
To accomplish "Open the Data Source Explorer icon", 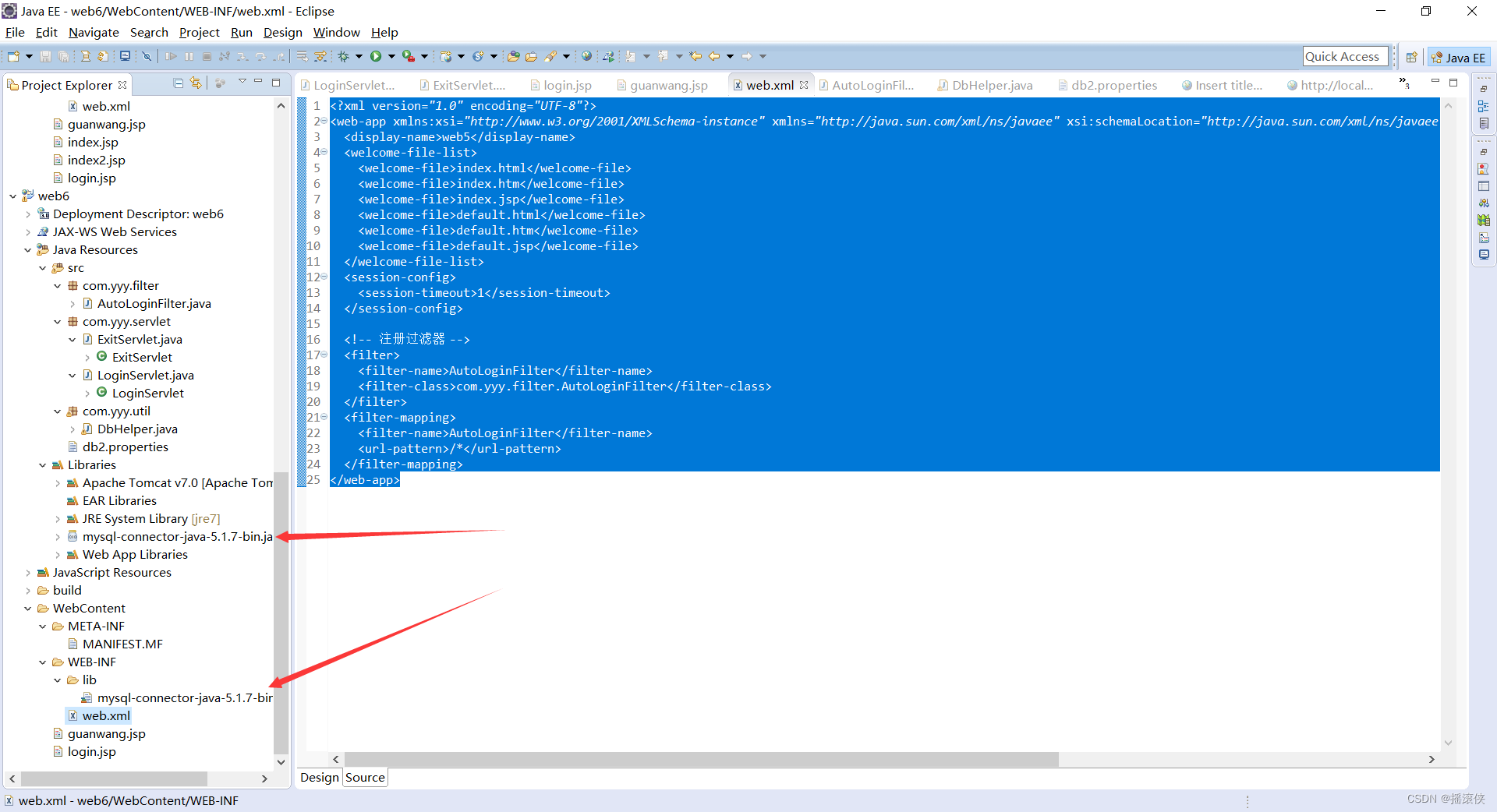I will coord(1483,221).
